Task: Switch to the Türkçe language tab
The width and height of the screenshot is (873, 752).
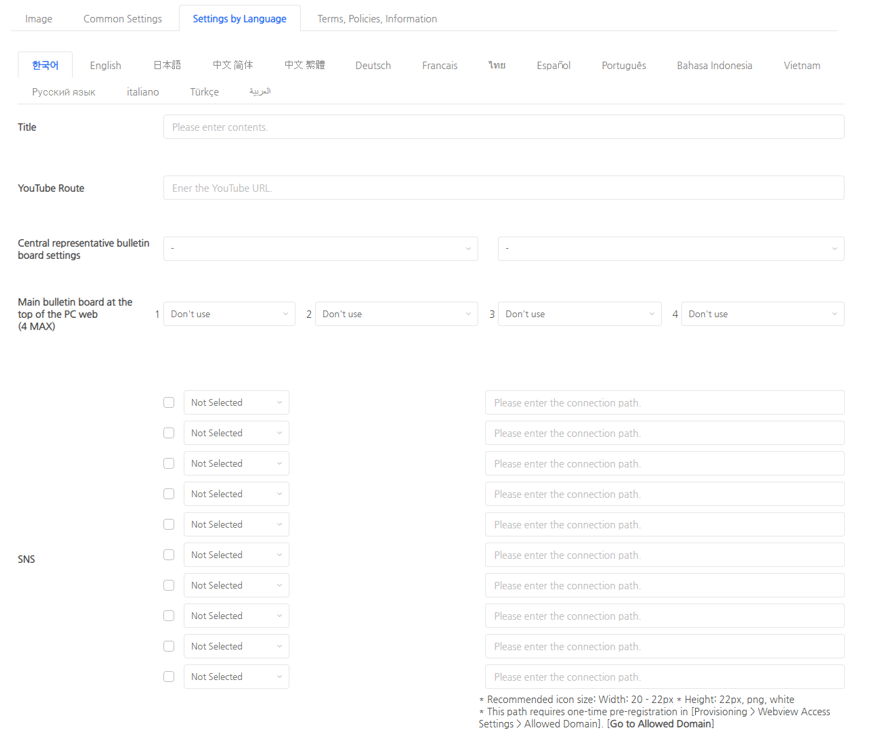Action: pyautogui.click(x=204, y=92)
